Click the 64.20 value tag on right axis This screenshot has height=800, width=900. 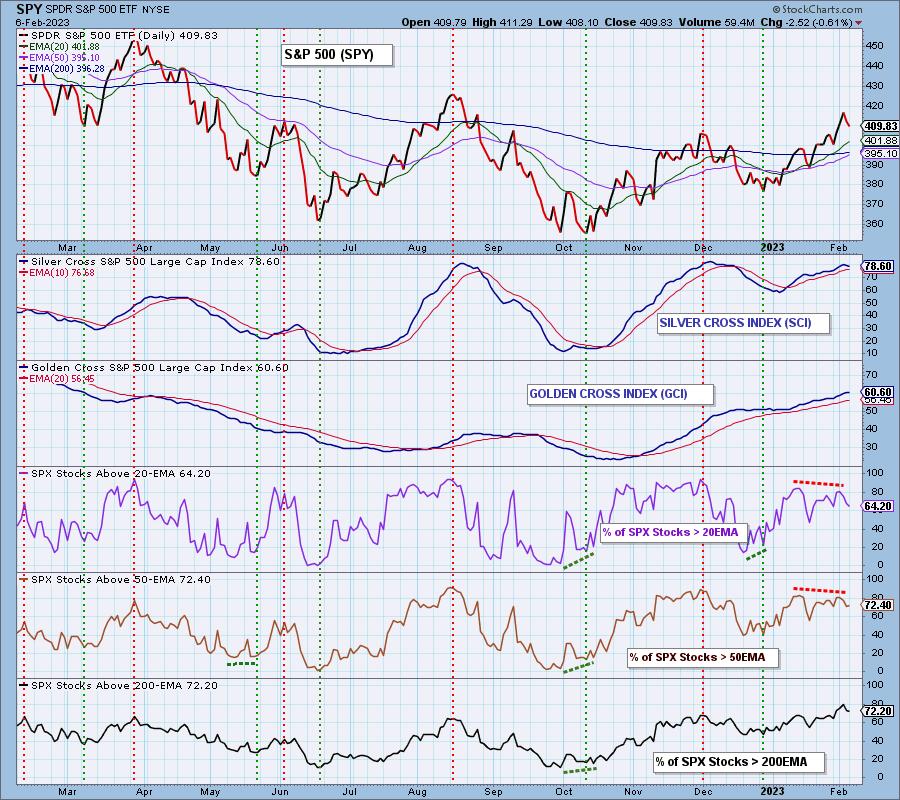(878, 506)
